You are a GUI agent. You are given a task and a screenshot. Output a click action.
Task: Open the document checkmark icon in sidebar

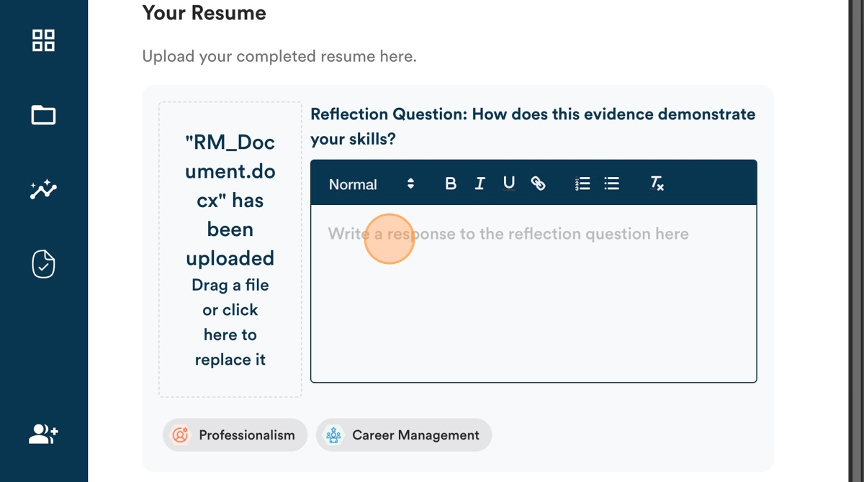coord(43,264)
